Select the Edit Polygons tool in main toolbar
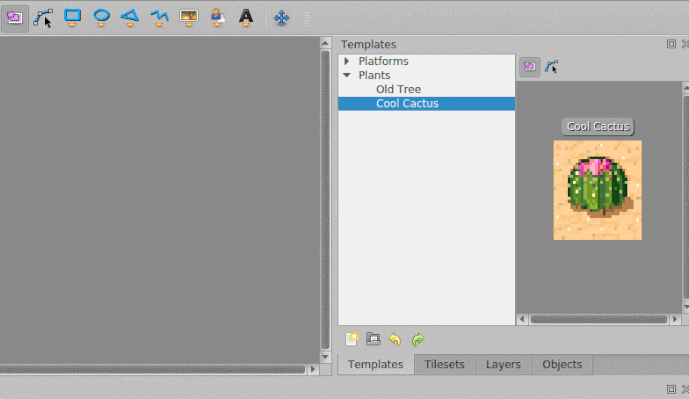The height and width of the screenshot is (399, 689). pyautogui.click(x=43, y=18)
